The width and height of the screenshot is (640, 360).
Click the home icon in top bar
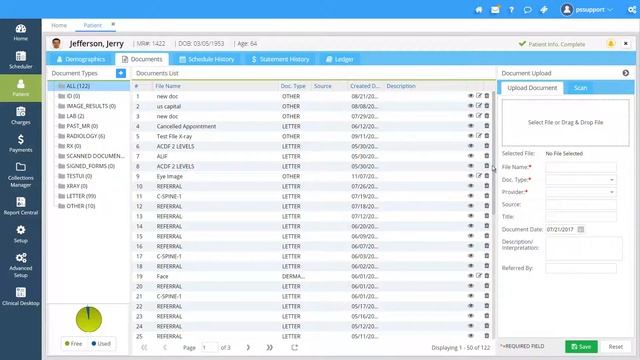click(x=479, y=9)
